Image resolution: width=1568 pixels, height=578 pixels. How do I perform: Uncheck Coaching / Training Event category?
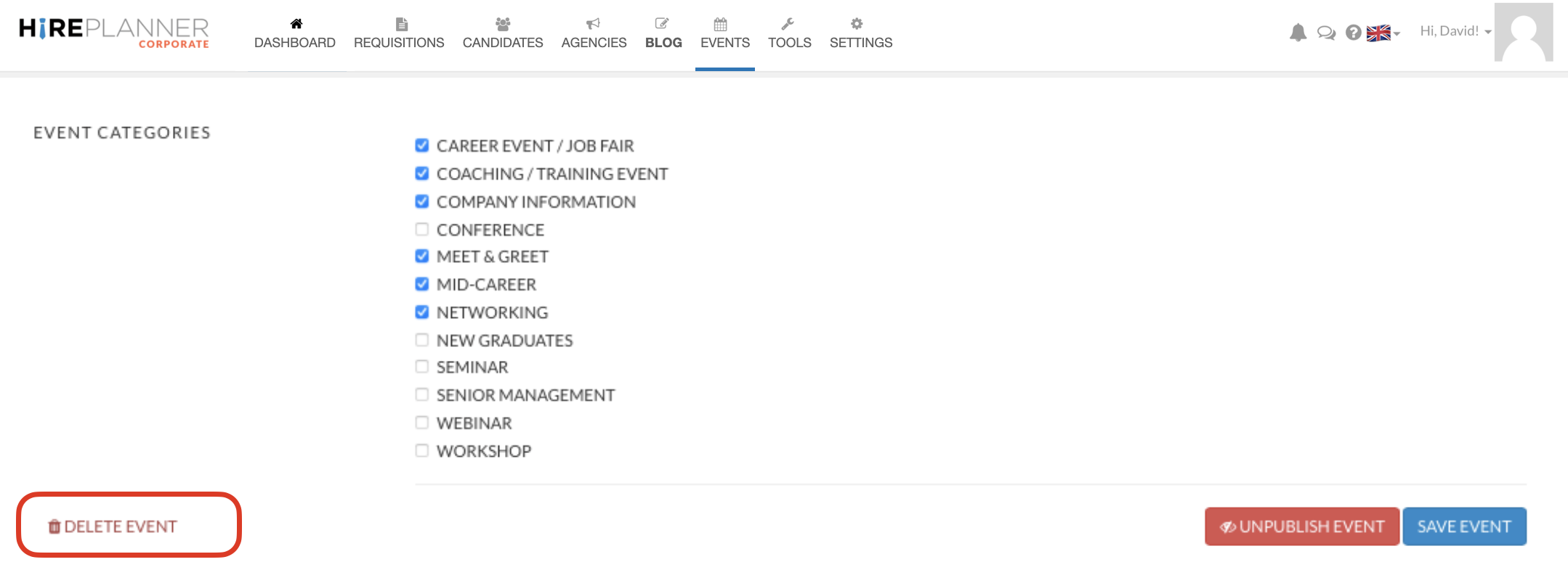(x=422, y=173)
